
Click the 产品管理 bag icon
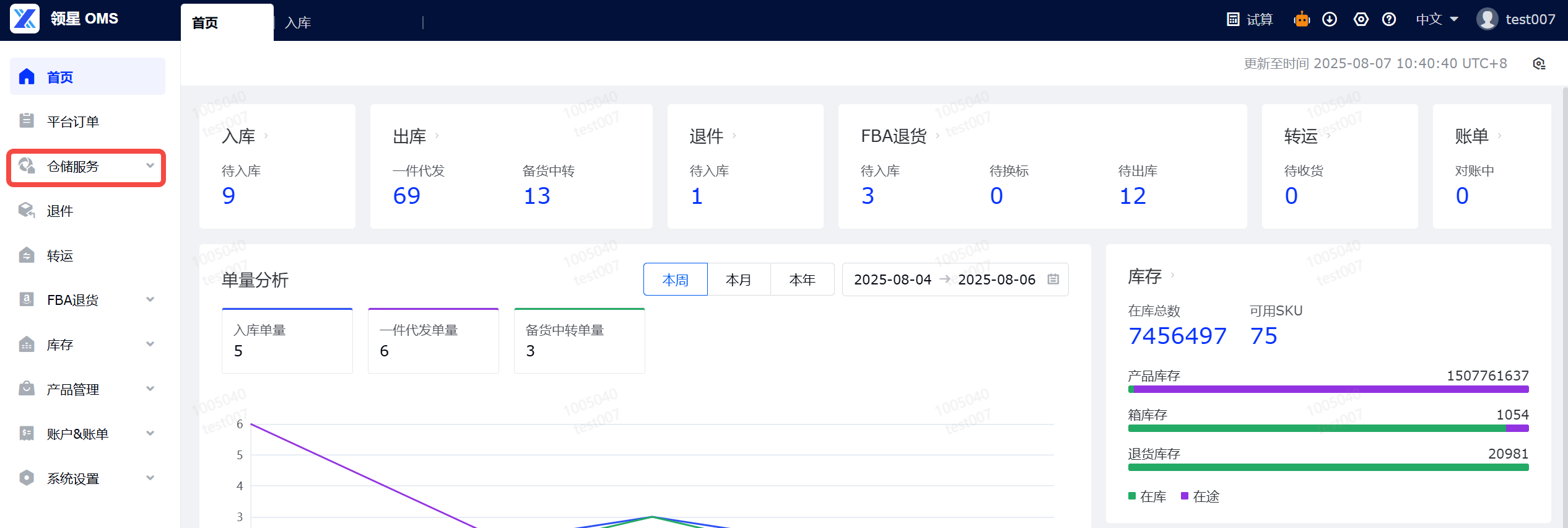click(x=27, y=389)
